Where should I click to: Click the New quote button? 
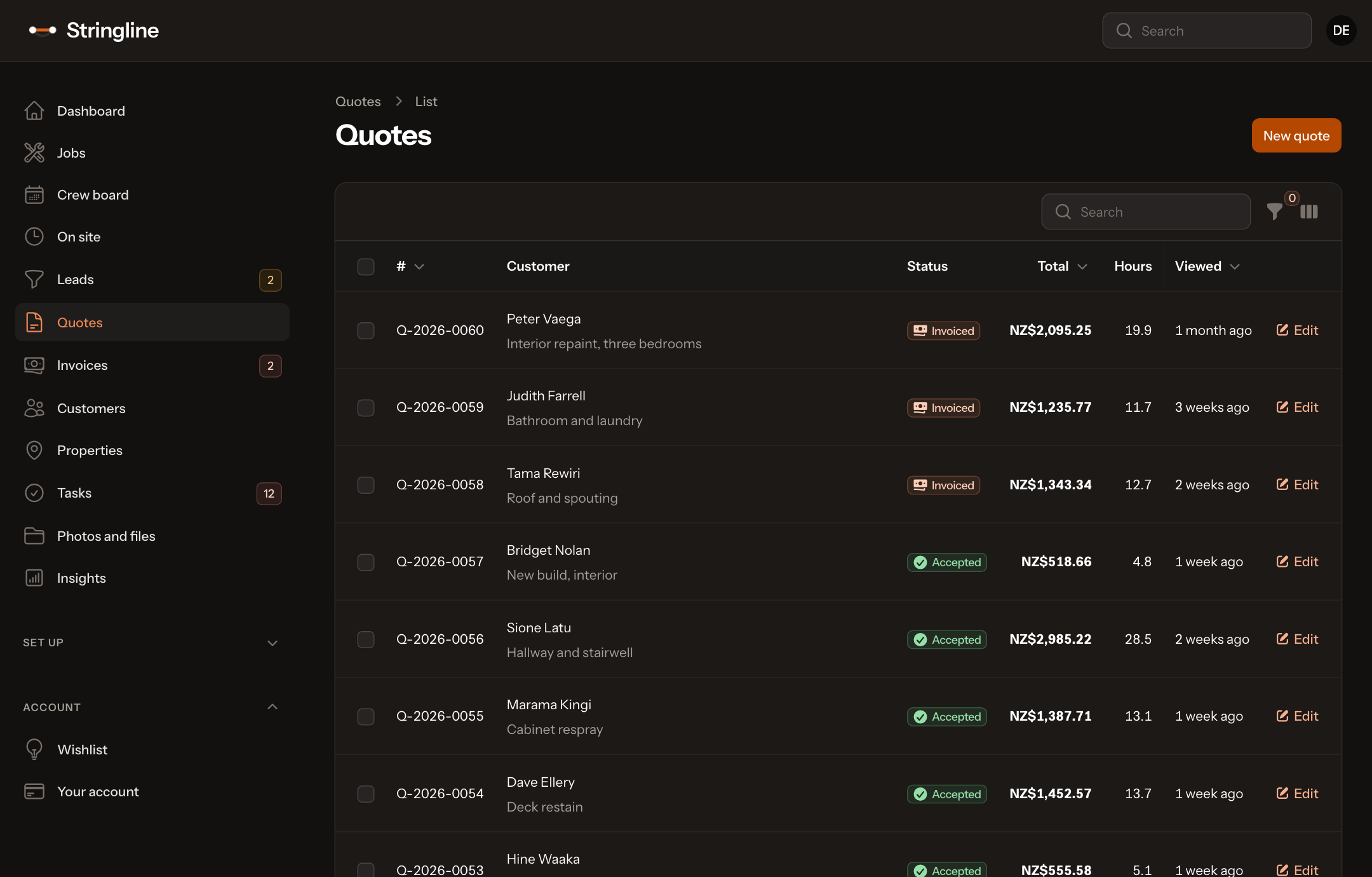point(1296,135)
